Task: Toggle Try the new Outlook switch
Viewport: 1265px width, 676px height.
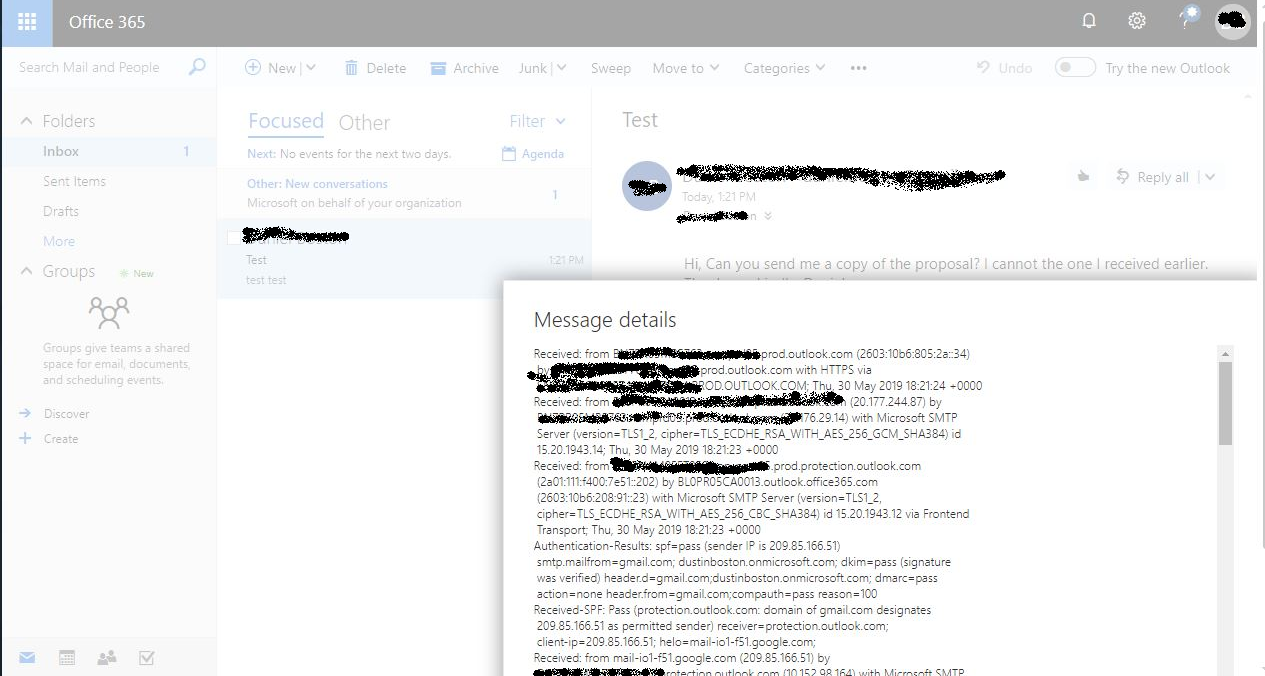Action: (x=1075, y=67)
